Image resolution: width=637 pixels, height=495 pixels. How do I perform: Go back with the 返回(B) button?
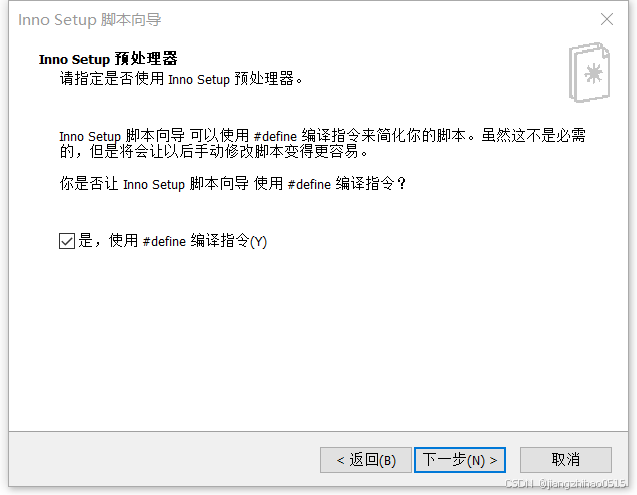tap(366, 460)
